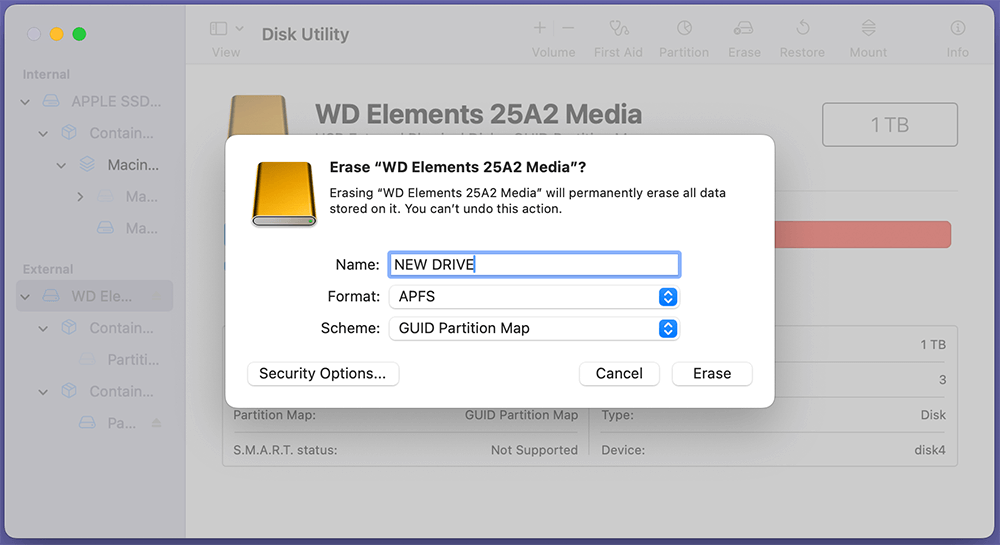Click the Not Supported S.M.A.R.T. value
This screenshot has width=1000, height=545.
point(534,450)
